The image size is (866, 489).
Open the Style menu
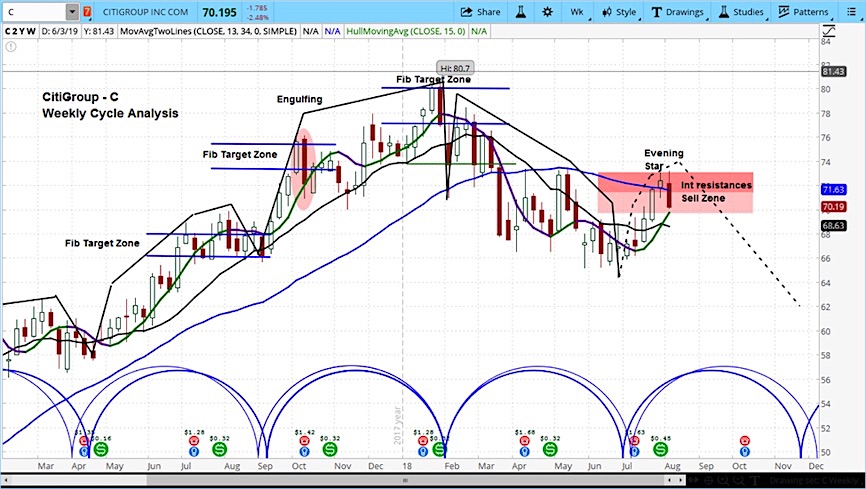tap(620, 12)
